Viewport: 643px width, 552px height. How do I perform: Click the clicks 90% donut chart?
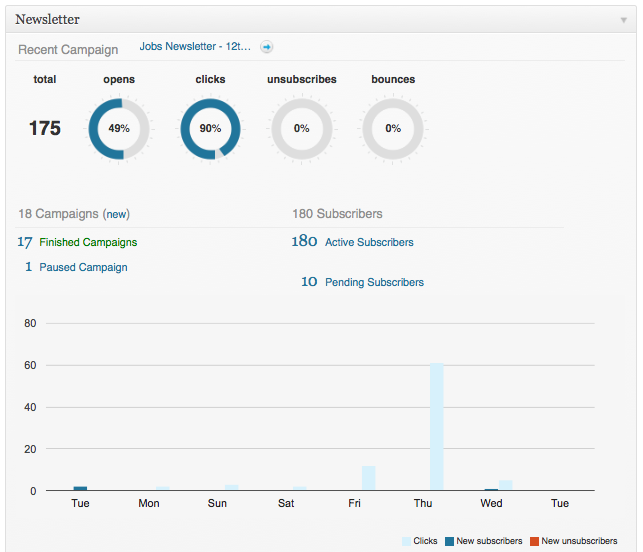210,129
